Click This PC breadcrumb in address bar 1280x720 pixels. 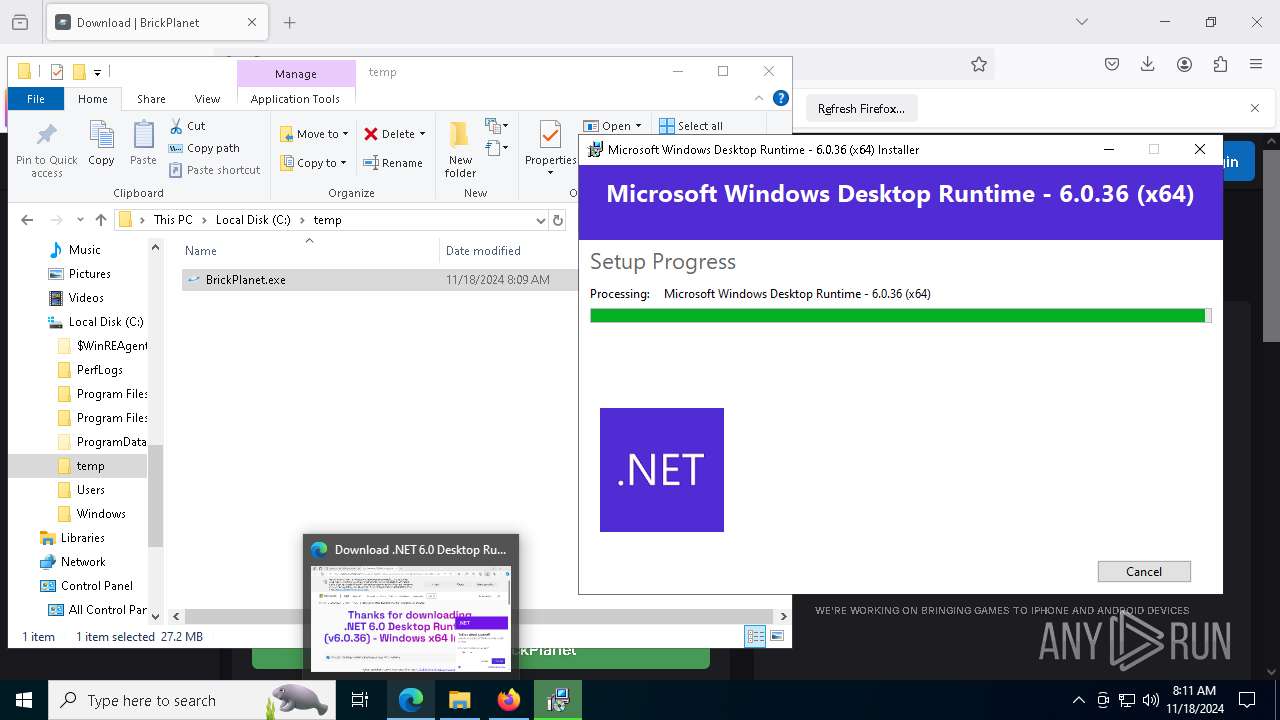click(173, 220)
